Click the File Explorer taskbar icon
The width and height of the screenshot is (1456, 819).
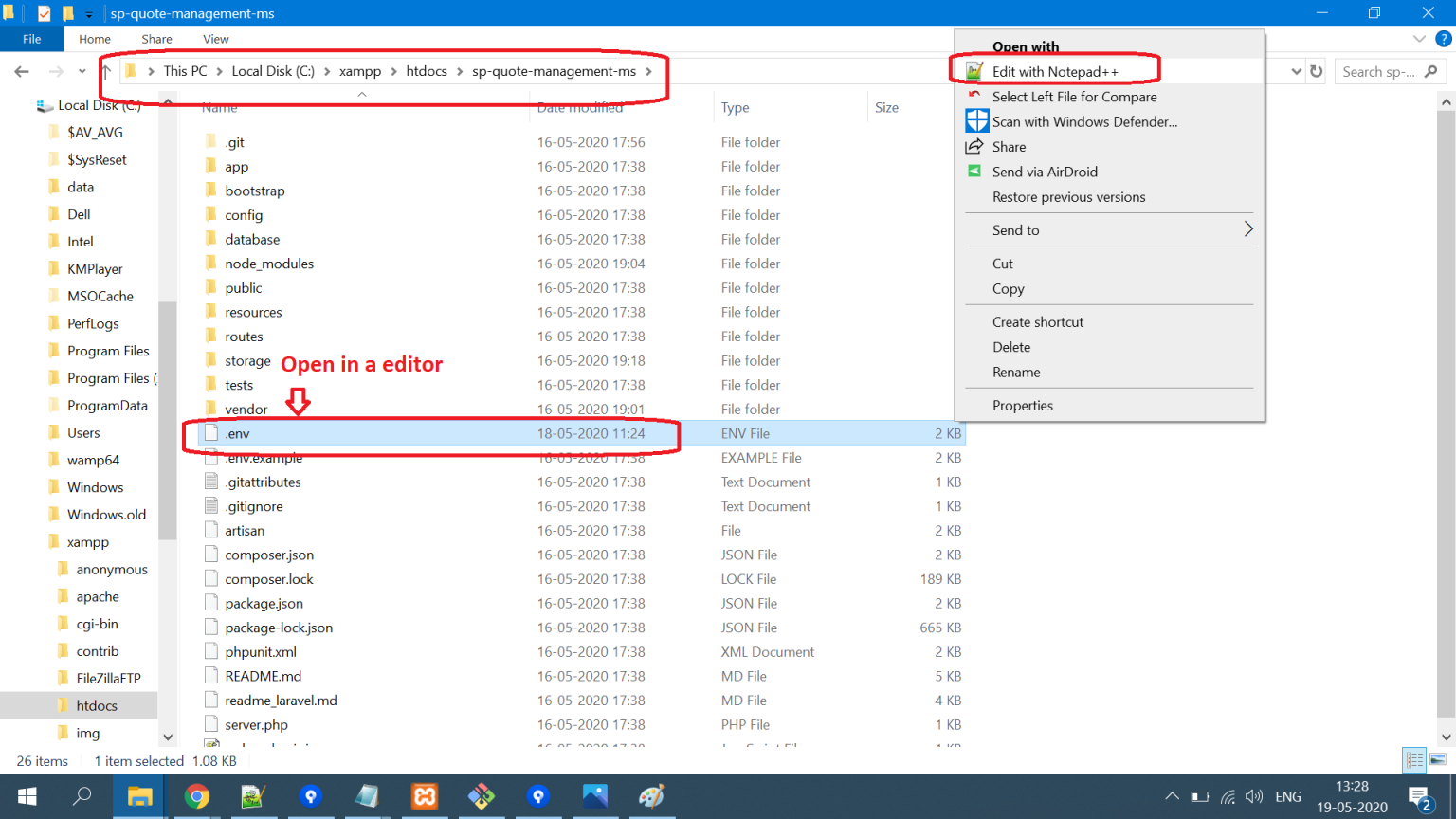(x=139, y=796)
